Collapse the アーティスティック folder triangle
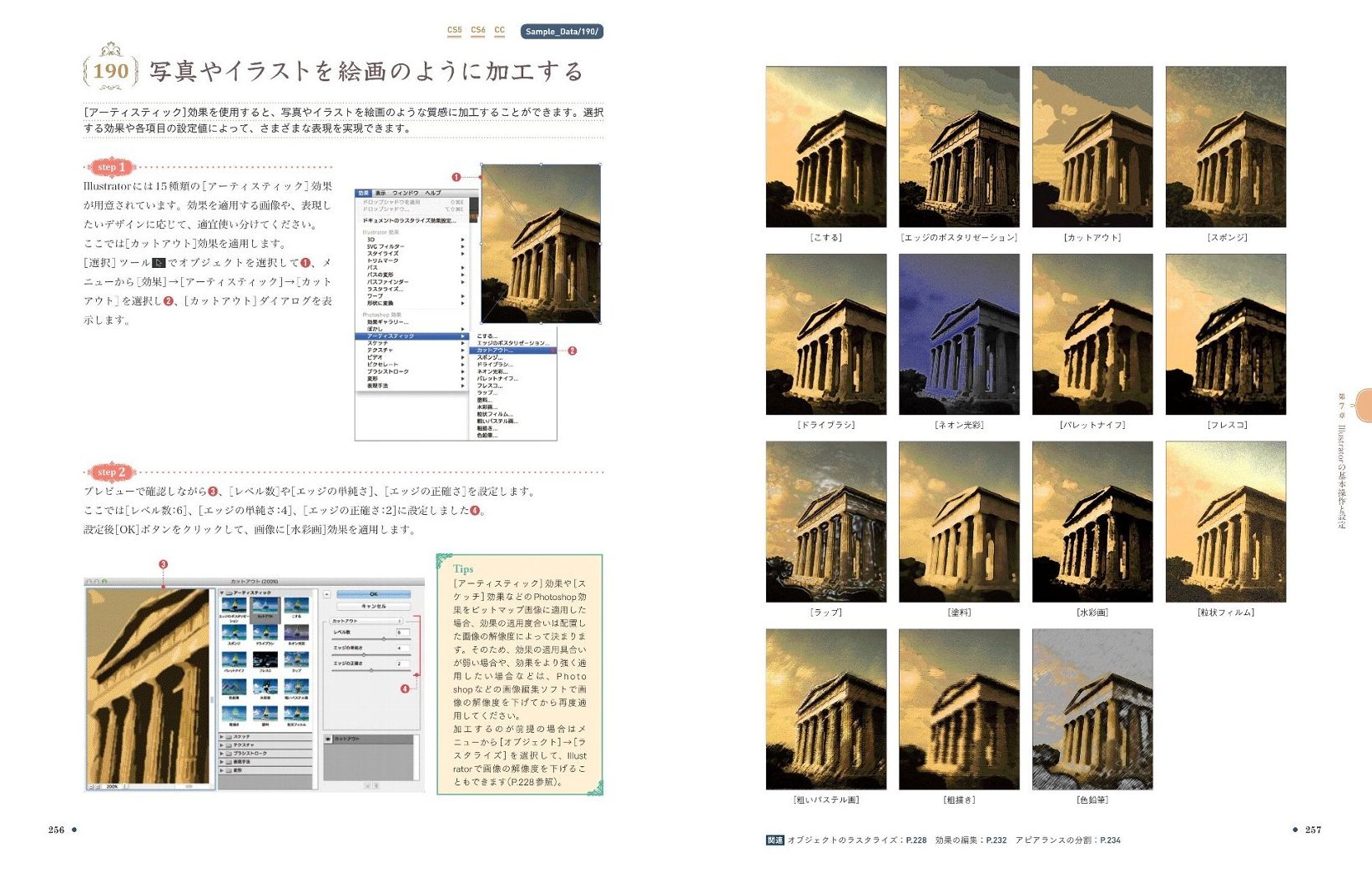 (x=222, y=593)
